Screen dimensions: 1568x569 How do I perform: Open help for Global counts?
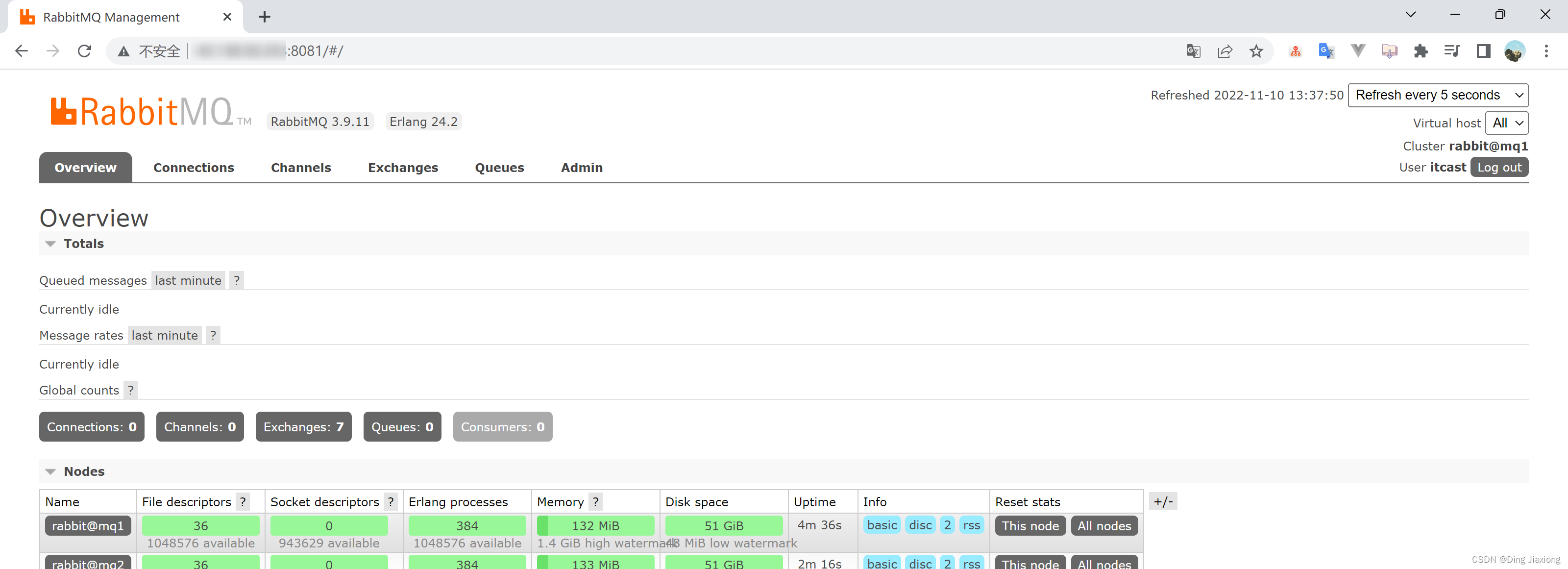coord(130,390)
